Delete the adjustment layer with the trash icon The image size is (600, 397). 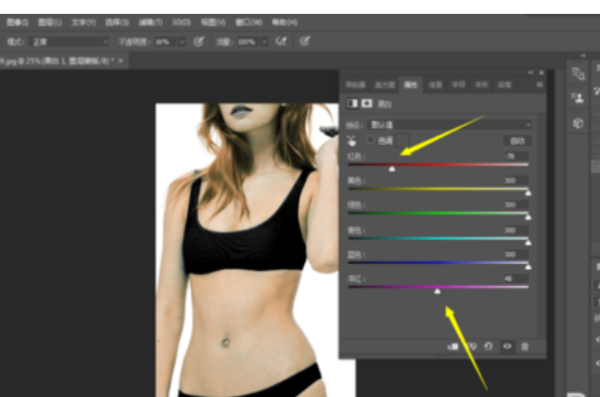tap(525, 346)
